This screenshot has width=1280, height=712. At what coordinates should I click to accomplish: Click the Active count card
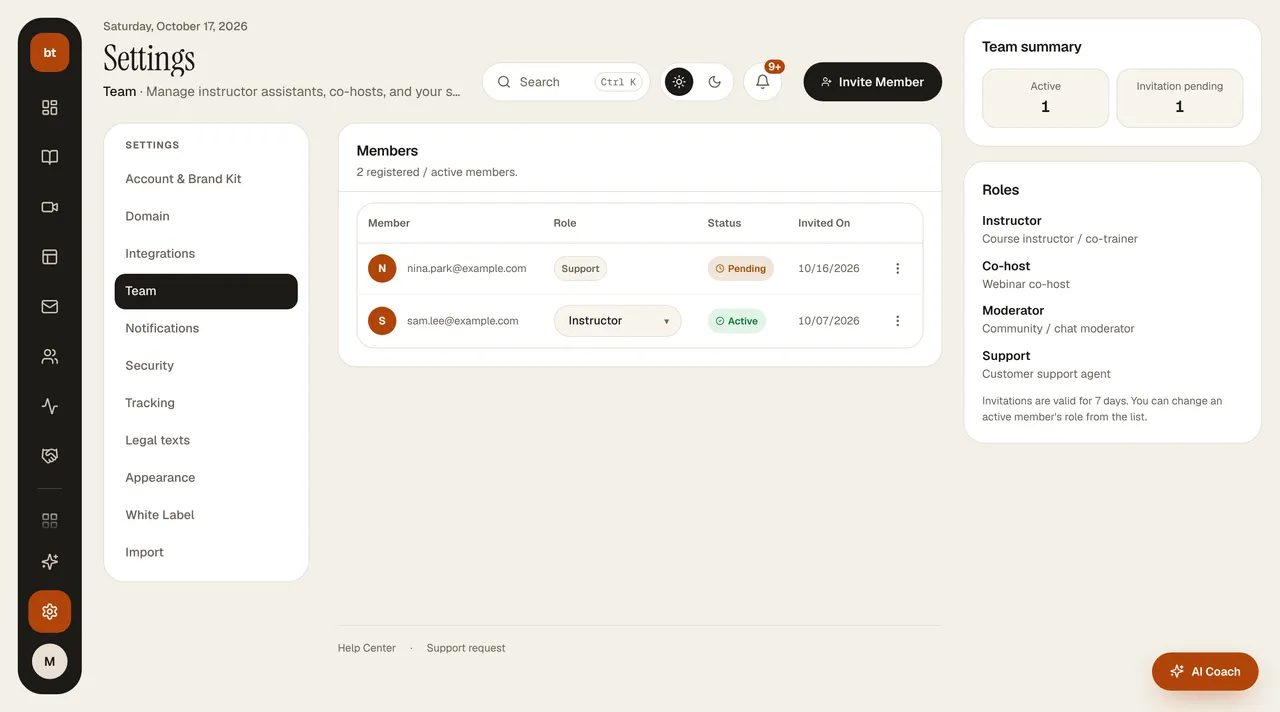(1046, 98)
